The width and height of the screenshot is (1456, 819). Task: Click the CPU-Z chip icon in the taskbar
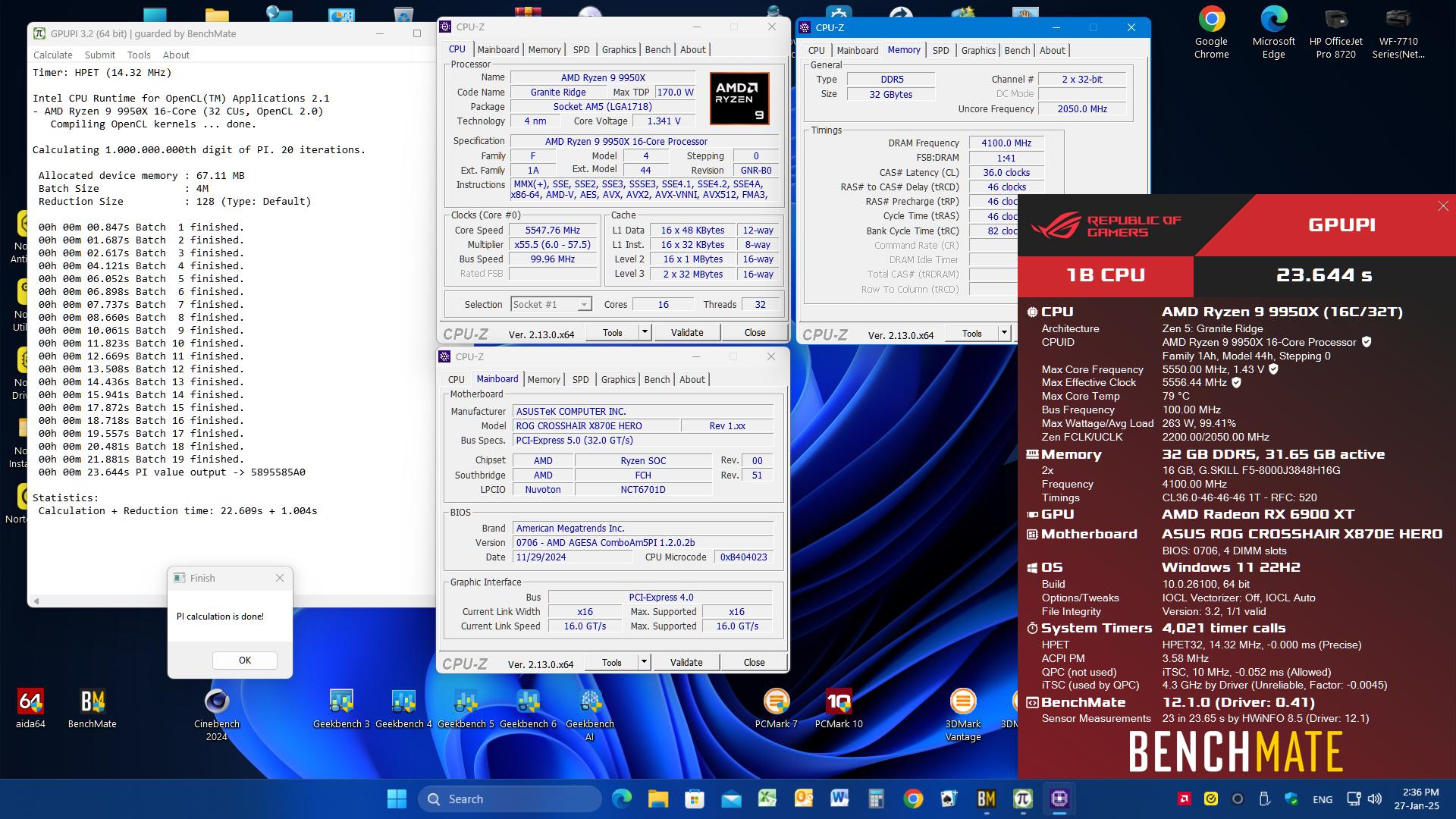[1059, 799]
